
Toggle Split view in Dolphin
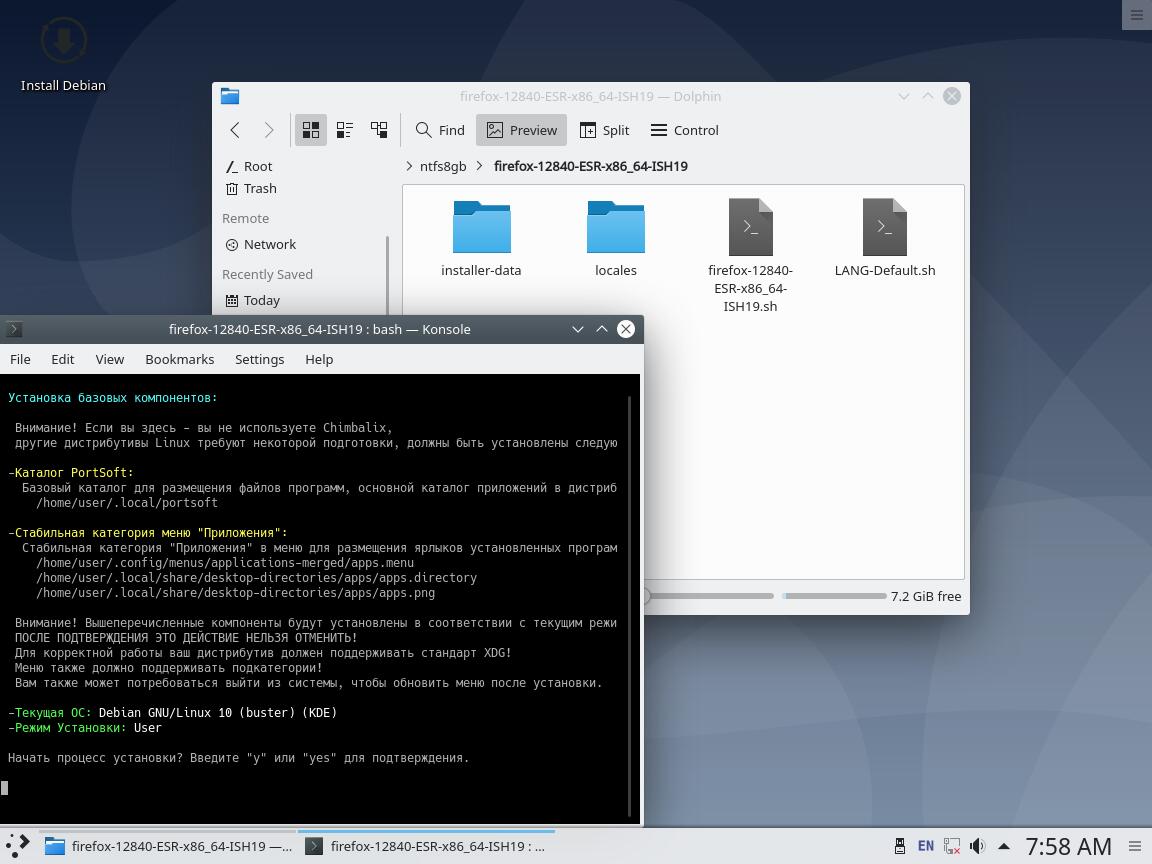[x=604, y=130]
